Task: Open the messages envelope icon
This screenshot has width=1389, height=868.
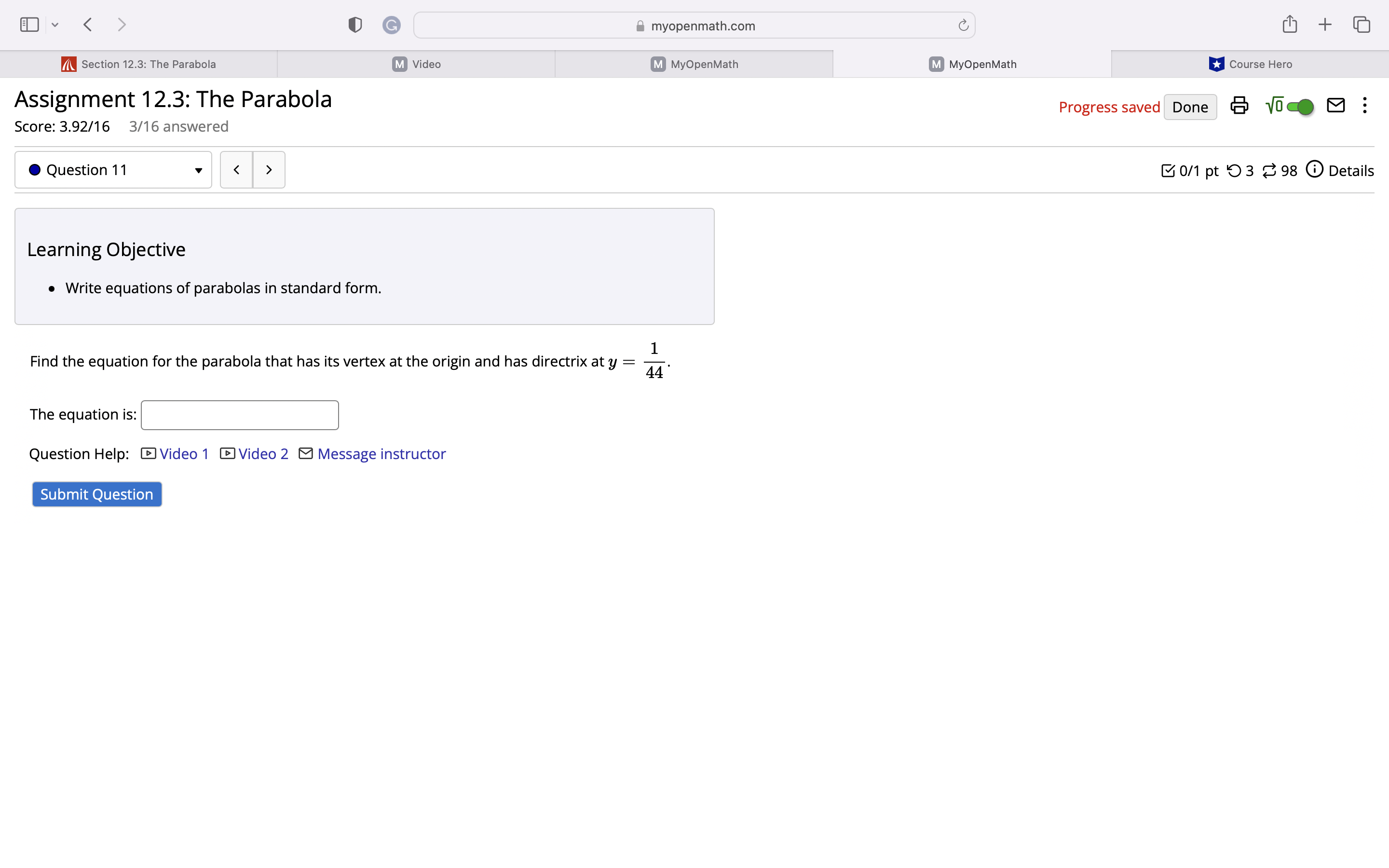Action: tap(1335, 106)
